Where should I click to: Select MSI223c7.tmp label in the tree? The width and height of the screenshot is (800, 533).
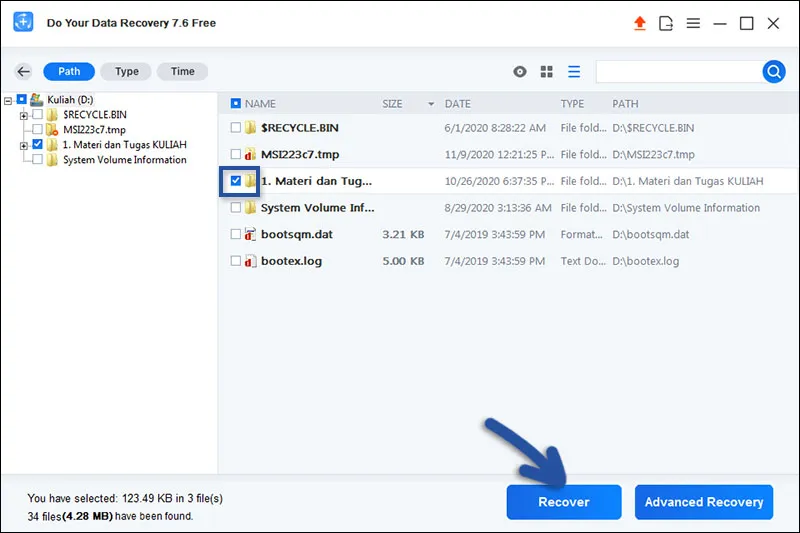click(94, 130)
